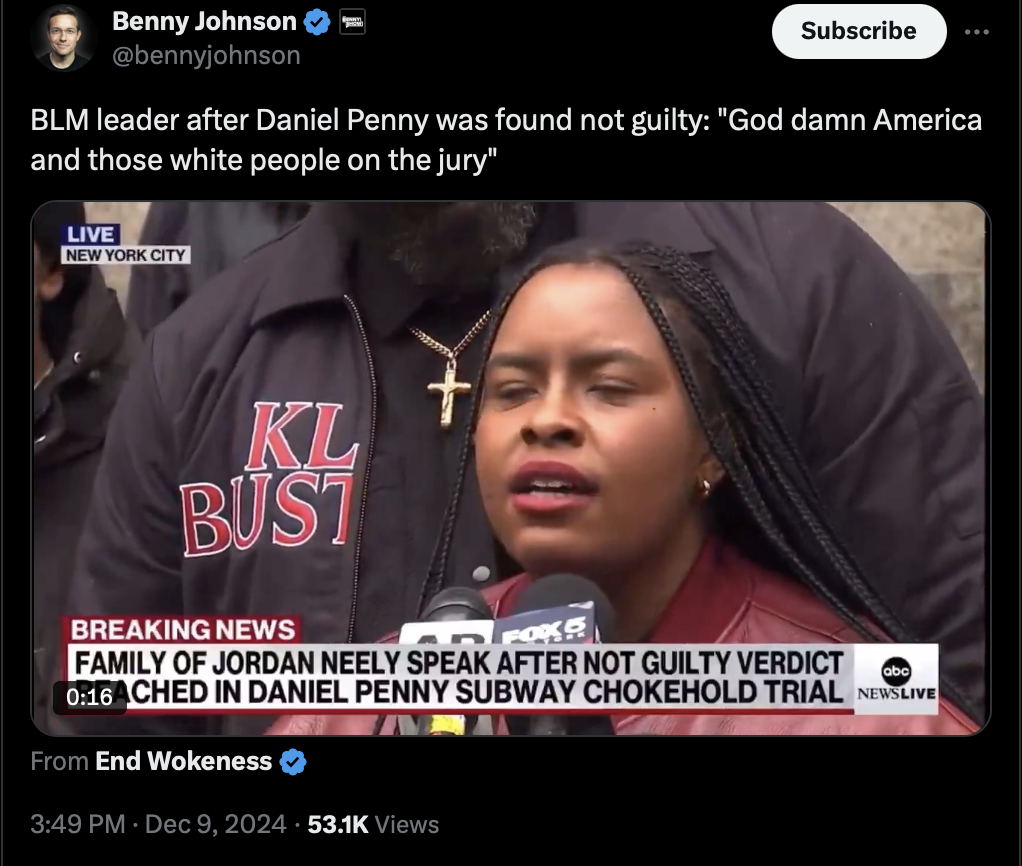
Task: Subscribe to Benny Johnson
Action: click(858, 31)
